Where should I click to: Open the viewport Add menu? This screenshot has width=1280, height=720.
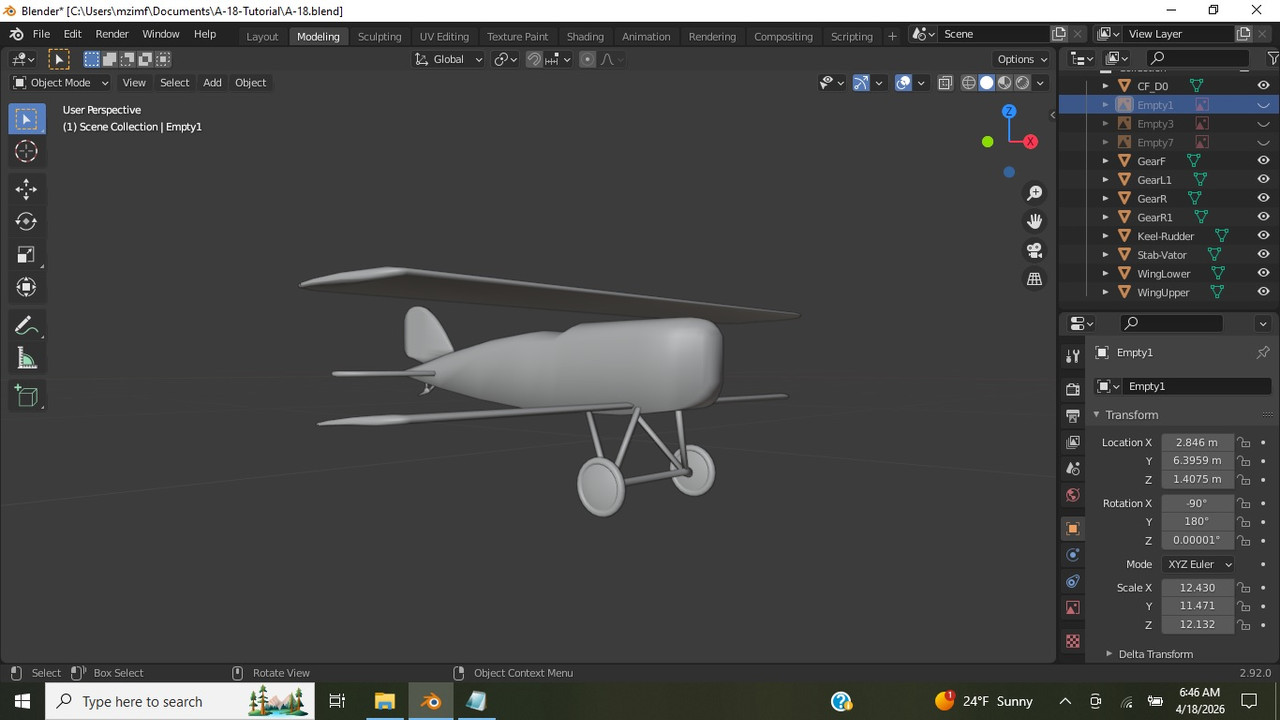tap(212, 83)
